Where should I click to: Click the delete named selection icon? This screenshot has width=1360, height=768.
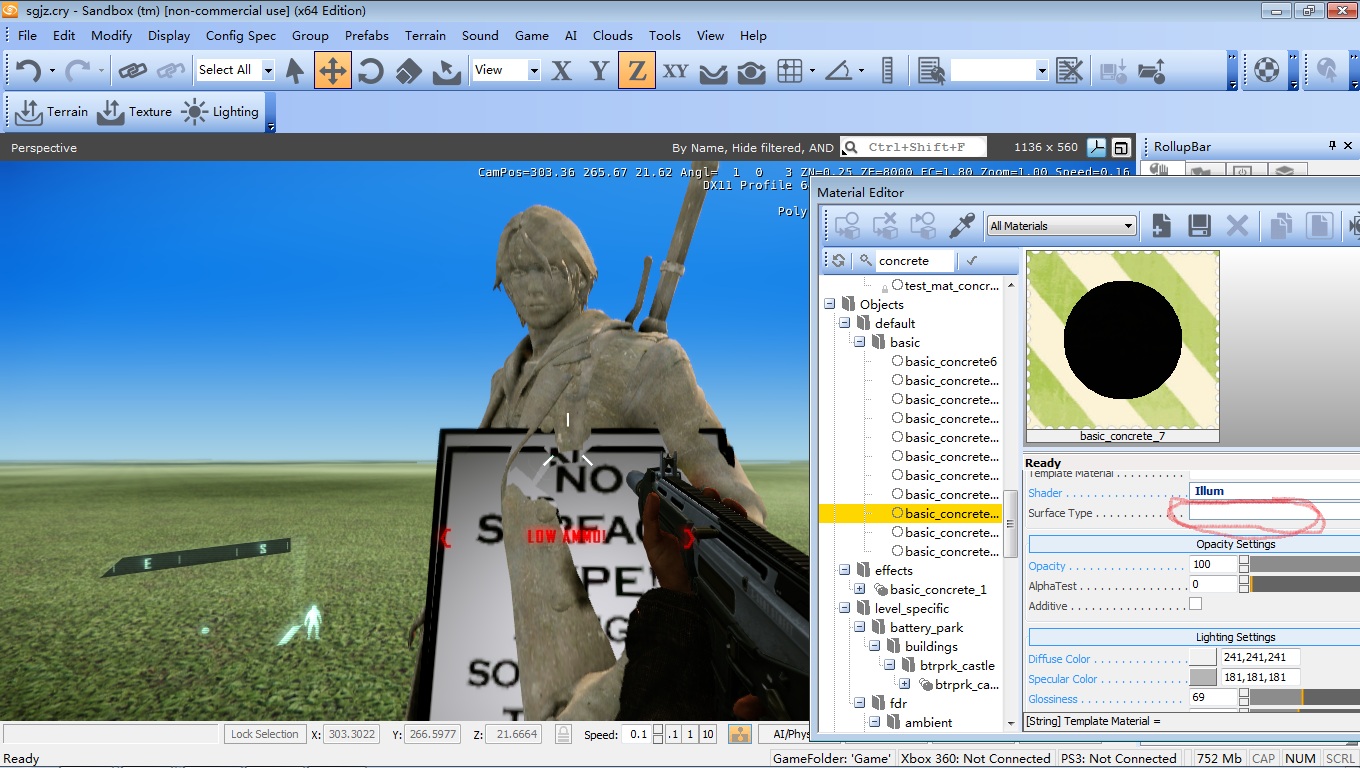coord(1069,70)
